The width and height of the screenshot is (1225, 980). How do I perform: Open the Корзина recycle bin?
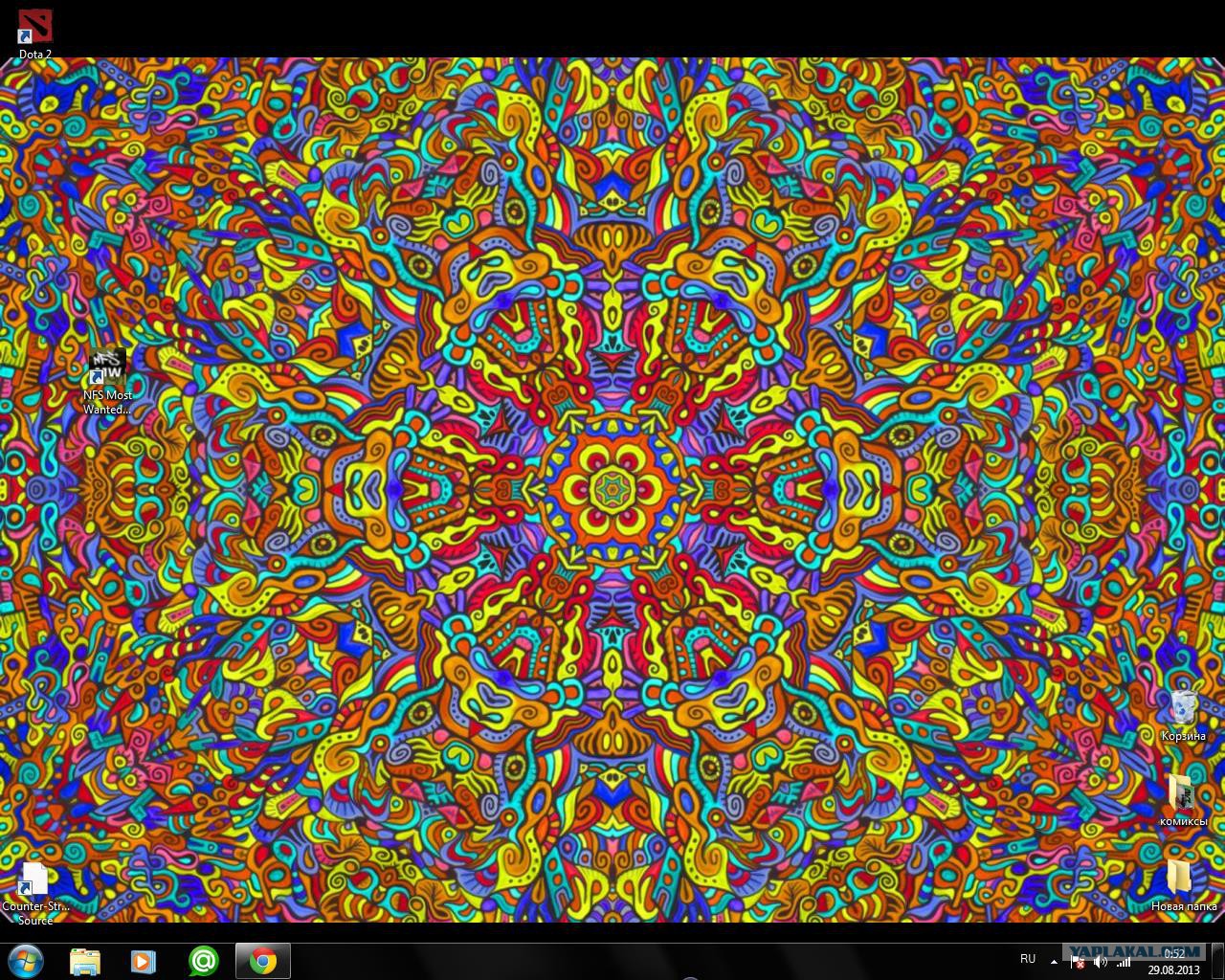point(1183,714)
